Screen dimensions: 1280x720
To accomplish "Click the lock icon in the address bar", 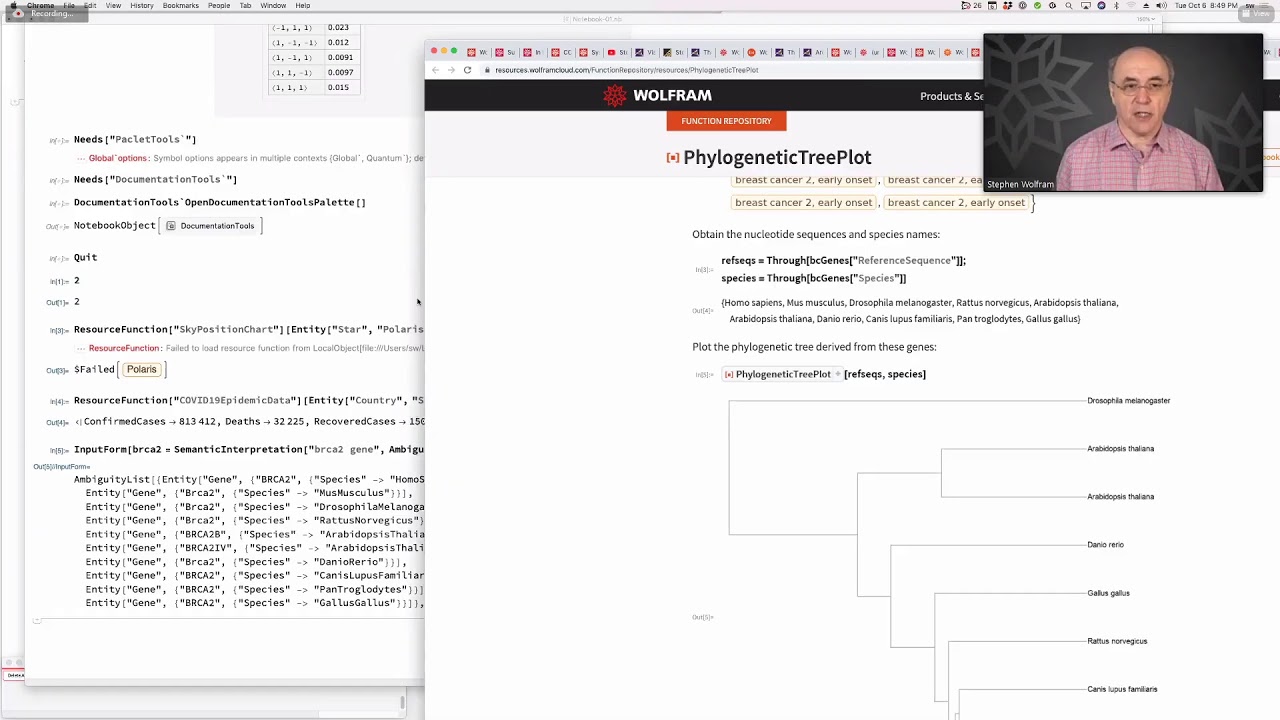I will pos(487,70).
